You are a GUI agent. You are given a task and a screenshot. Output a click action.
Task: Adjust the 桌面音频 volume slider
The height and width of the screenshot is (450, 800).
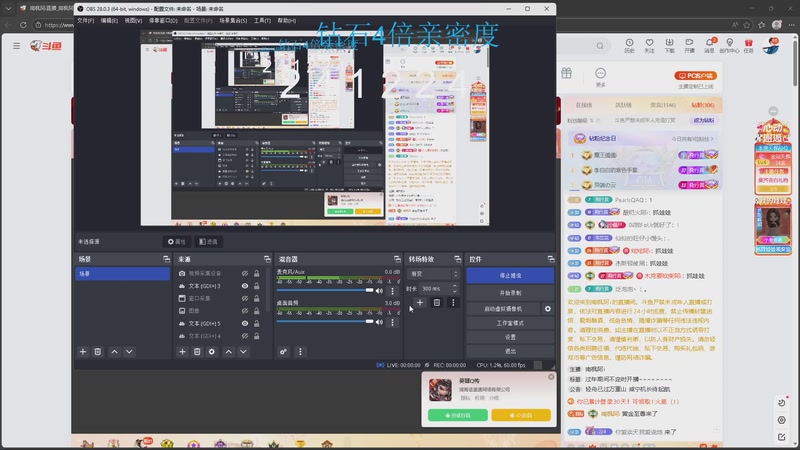(x=325, y=321)
